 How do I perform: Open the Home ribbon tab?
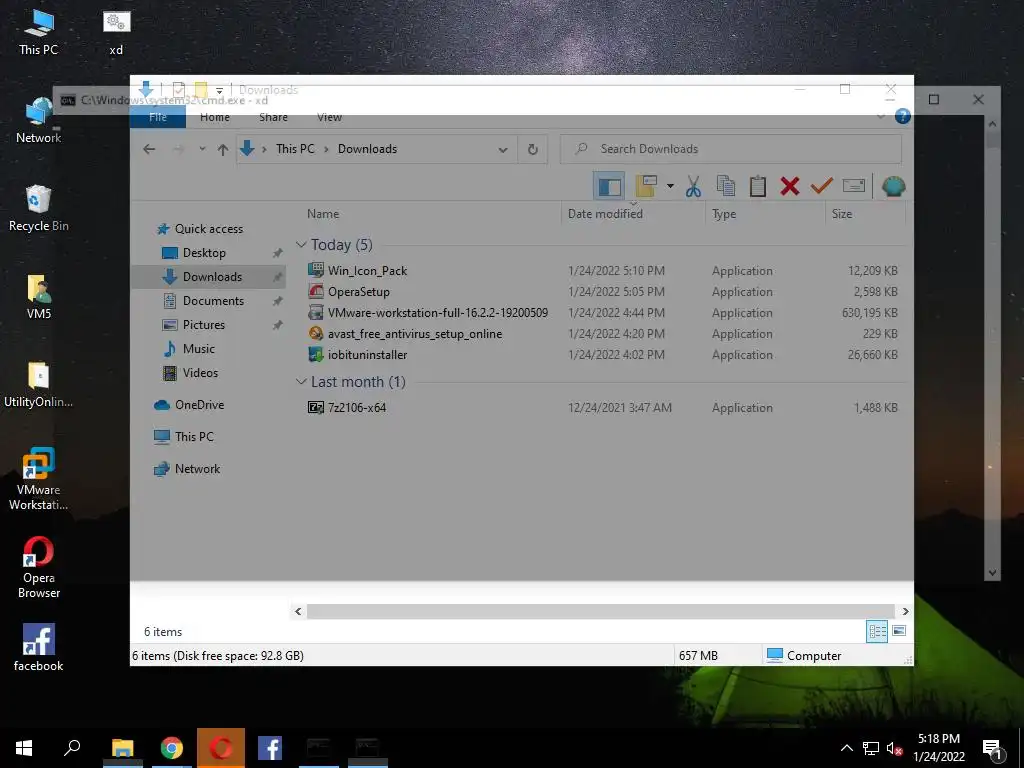pyautogui.click(x=215, y=117)
